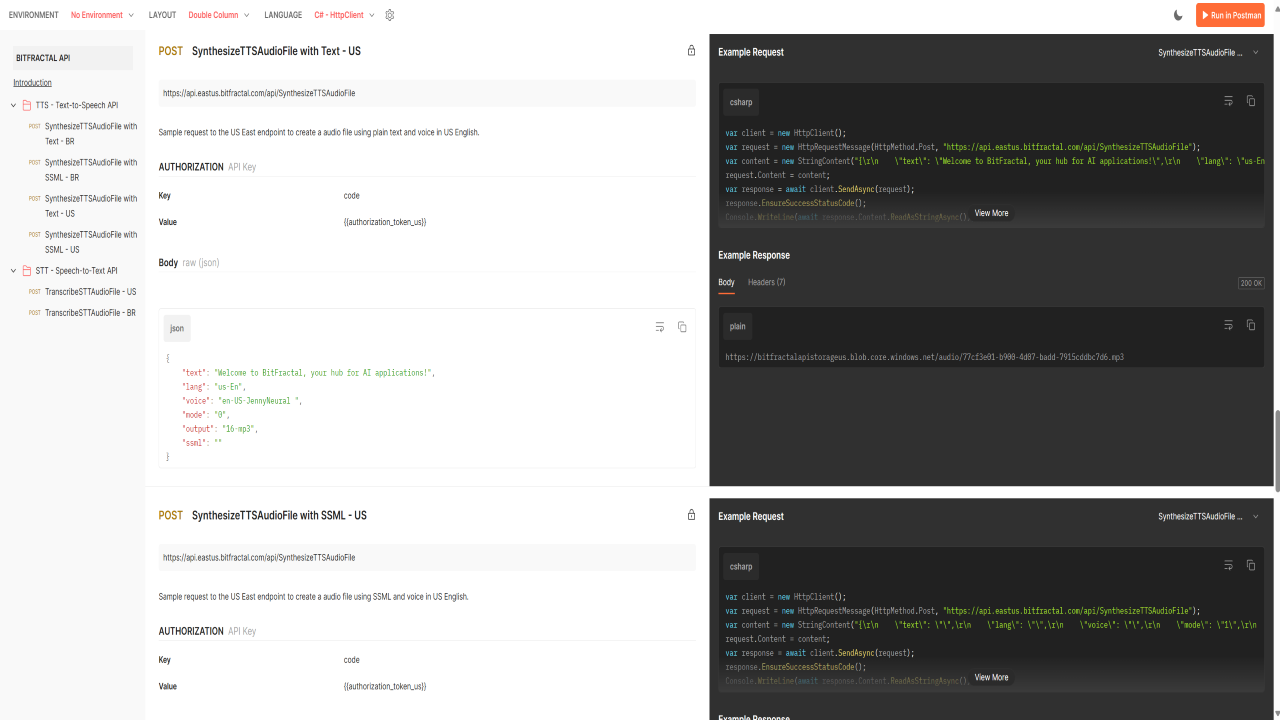Select SynthesizeTTSAudioFile with Text - US in sidebar
The image size is (1280, 720).
point(90,206)
